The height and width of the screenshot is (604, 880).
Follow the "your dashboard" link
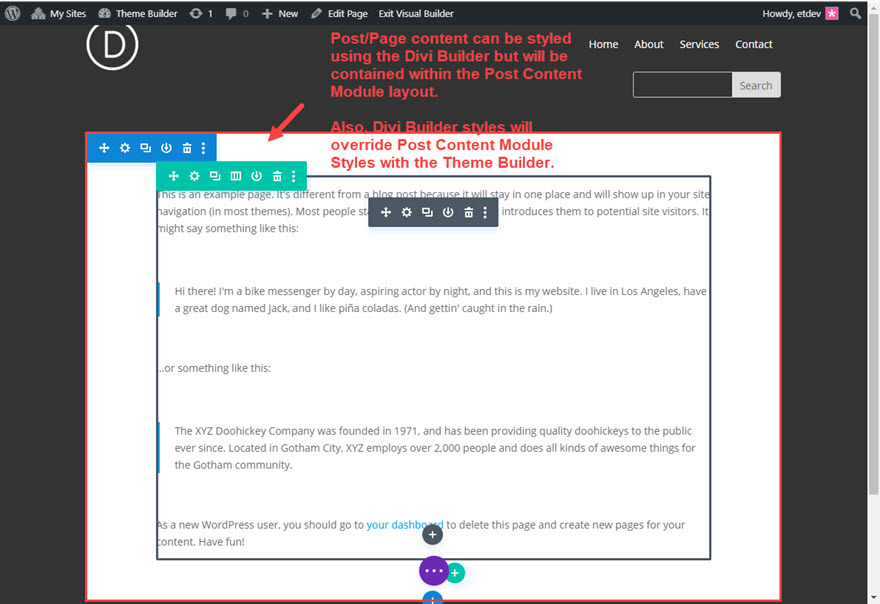point(405,525)
